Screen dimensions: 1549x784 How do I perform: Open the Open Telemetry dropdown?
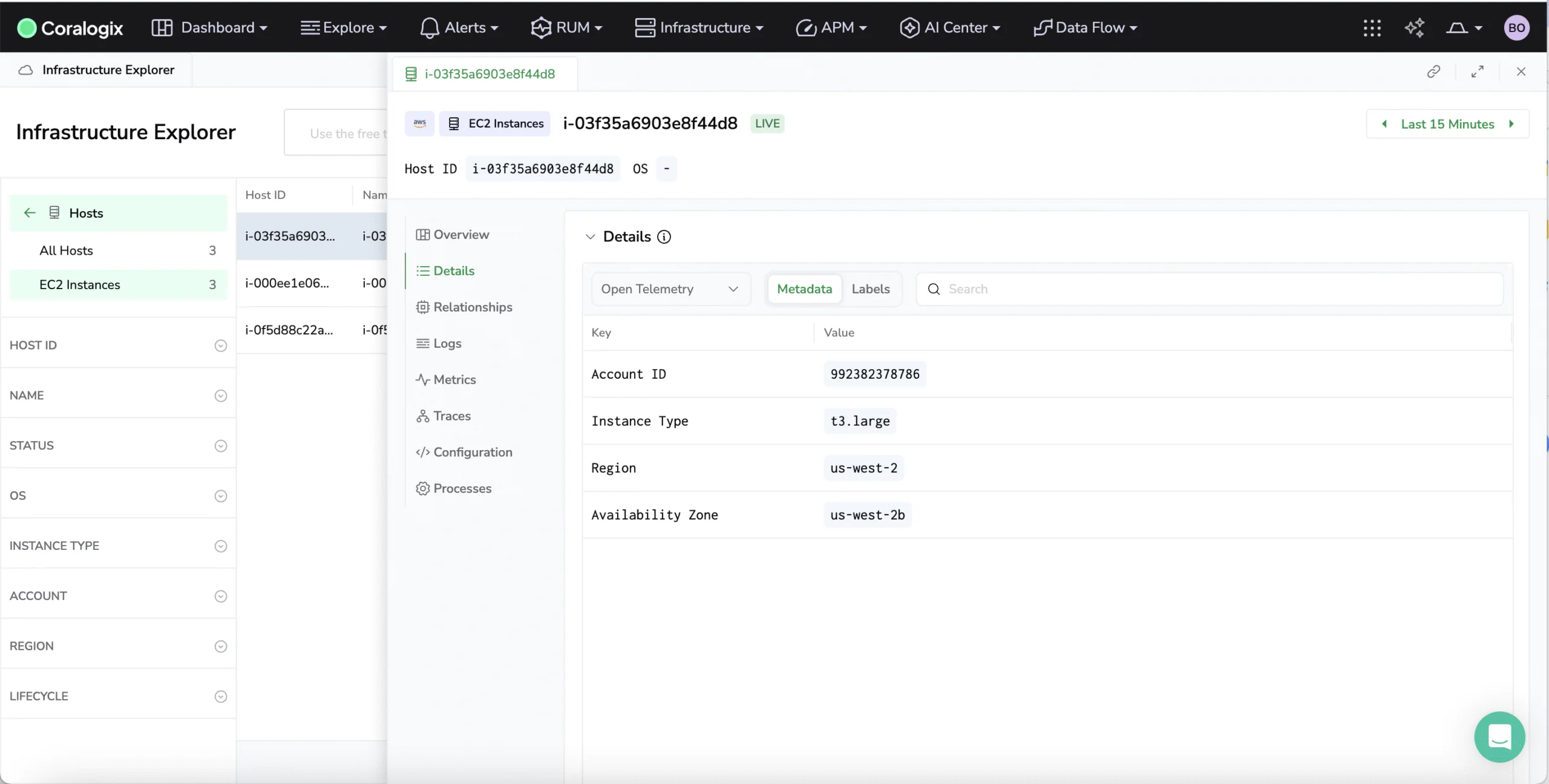click(670, 289)
